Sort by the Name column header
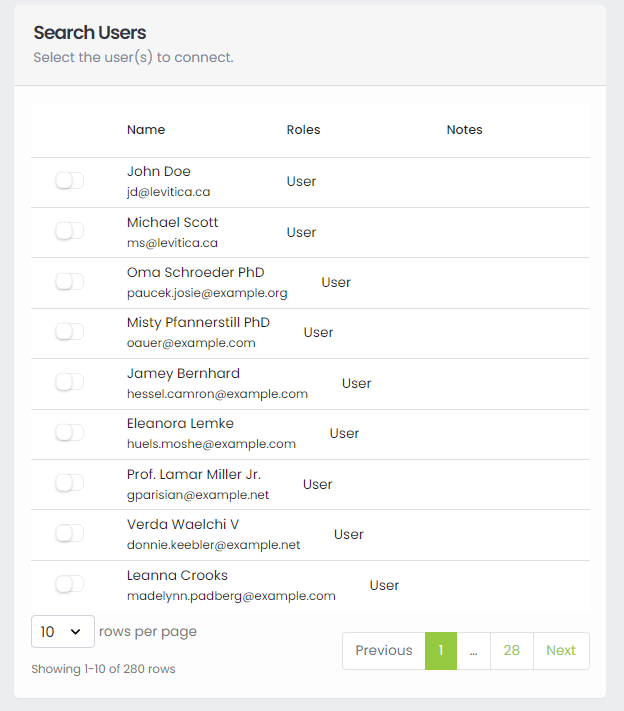The image size is (624, 711). [146, 130]
